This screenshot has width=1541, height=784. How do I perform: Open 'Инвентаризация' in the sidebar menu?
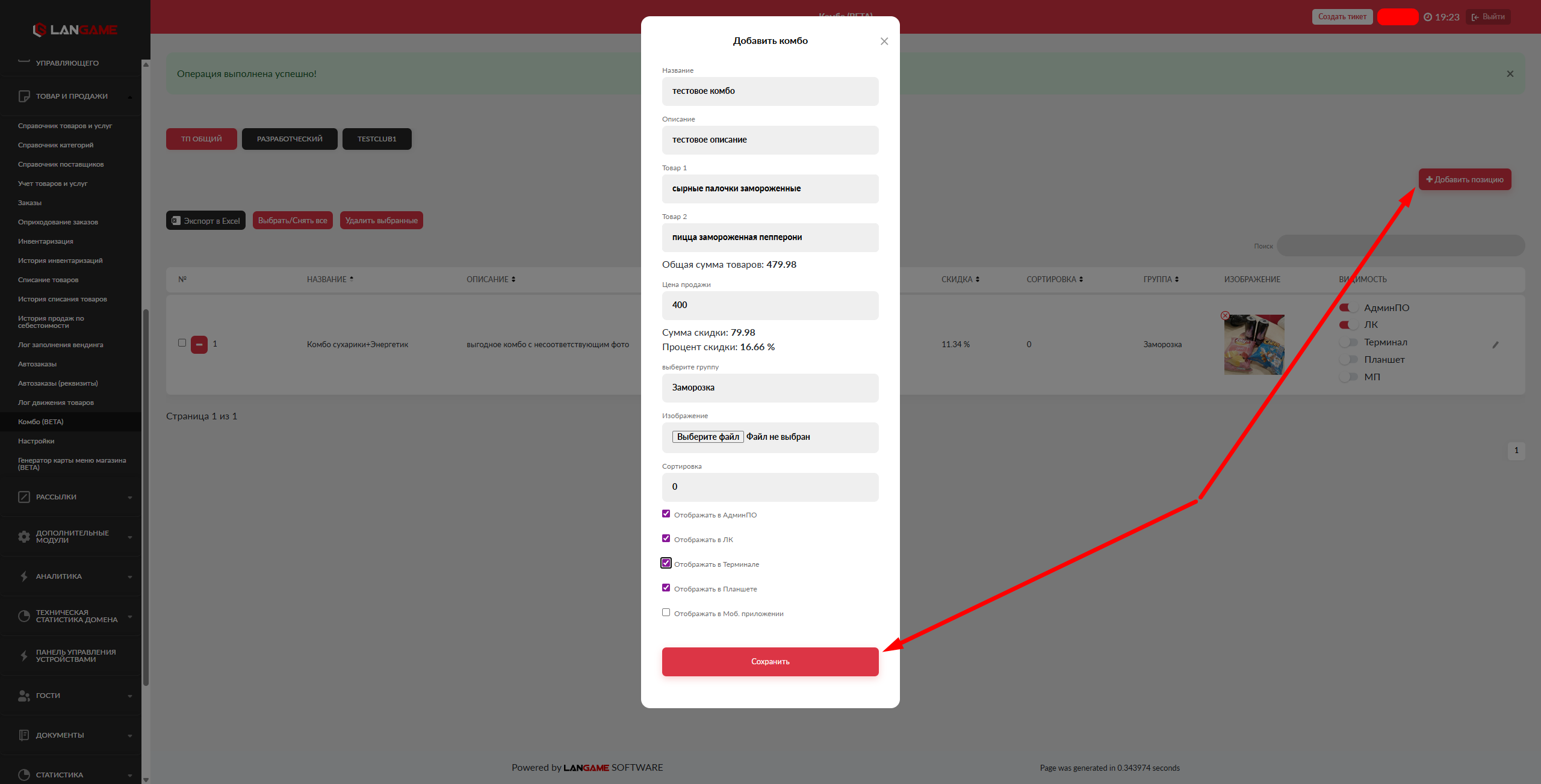pyautogui.click(x=46, y=241)
